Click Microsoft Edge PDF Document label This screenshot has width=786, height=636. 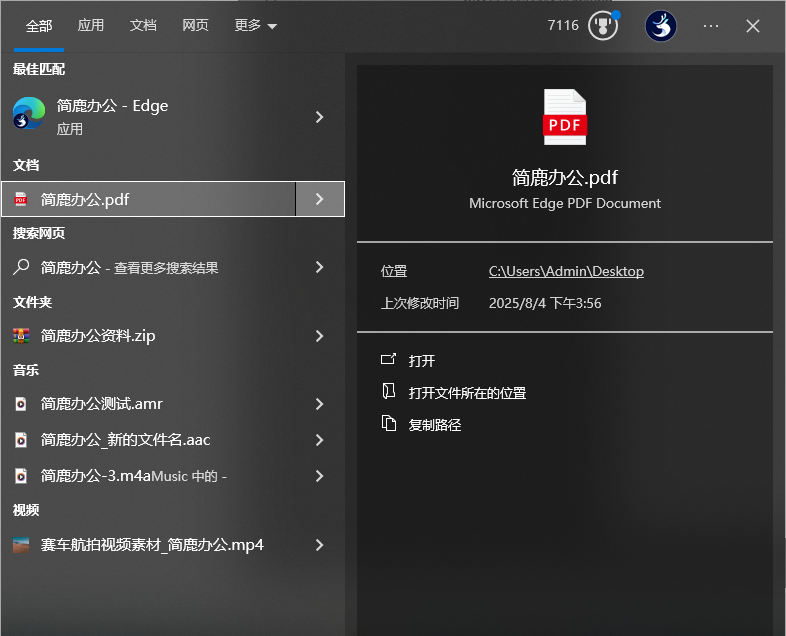[x=565, y=203]
